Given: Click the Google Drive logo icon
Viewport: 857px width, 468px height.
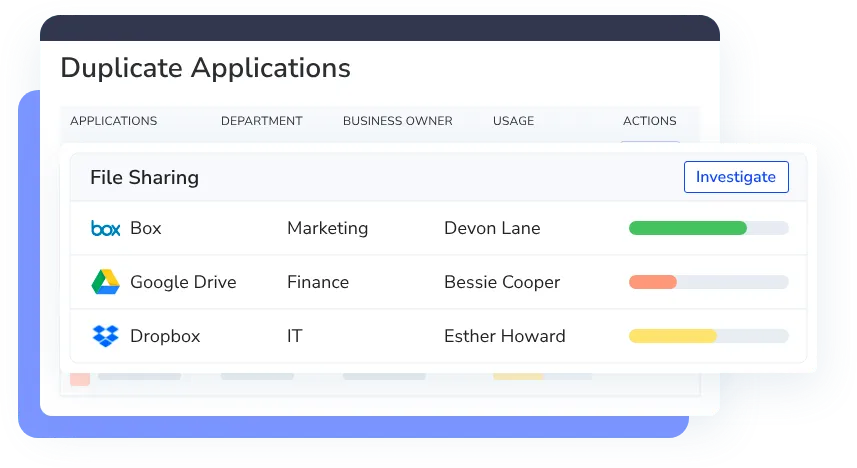Looking at the screenshot, I should coord(105,282).
